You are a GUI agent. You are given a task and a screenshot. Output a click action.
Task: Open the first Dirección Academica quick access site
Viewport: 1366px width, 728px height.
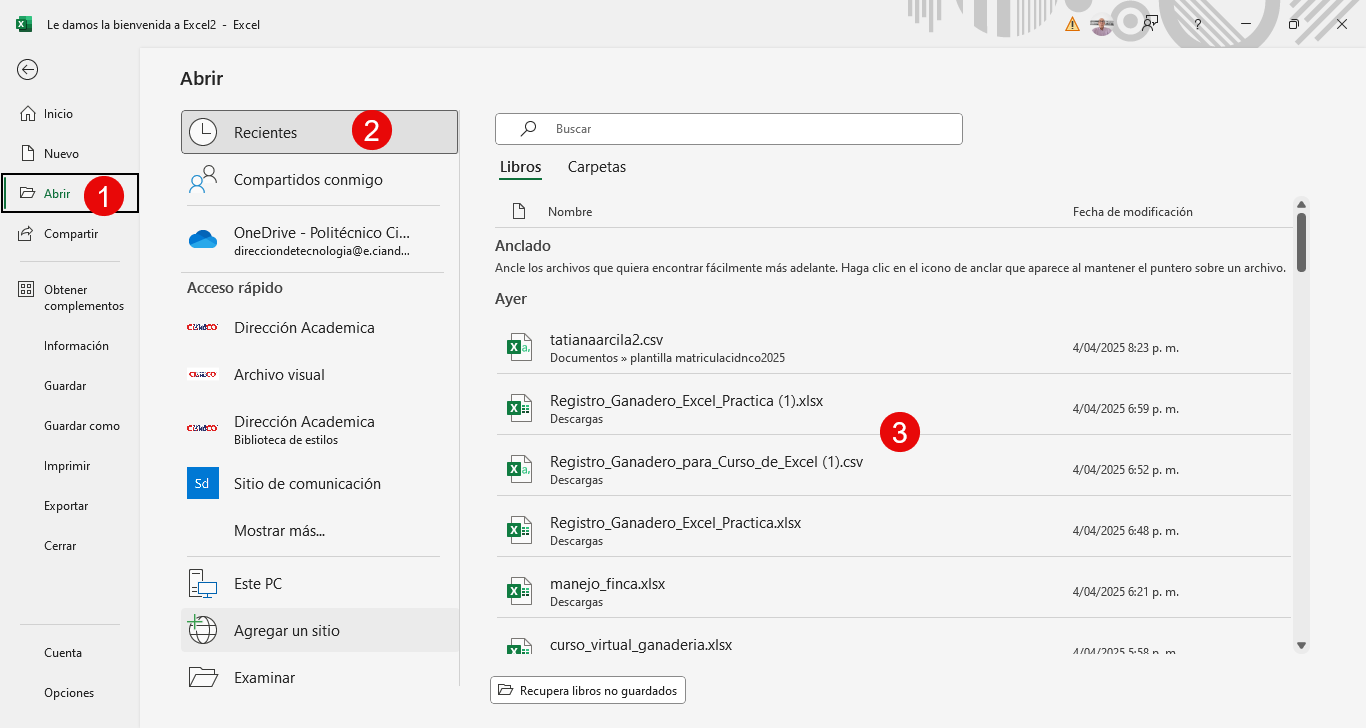click(x=319, y=328)
